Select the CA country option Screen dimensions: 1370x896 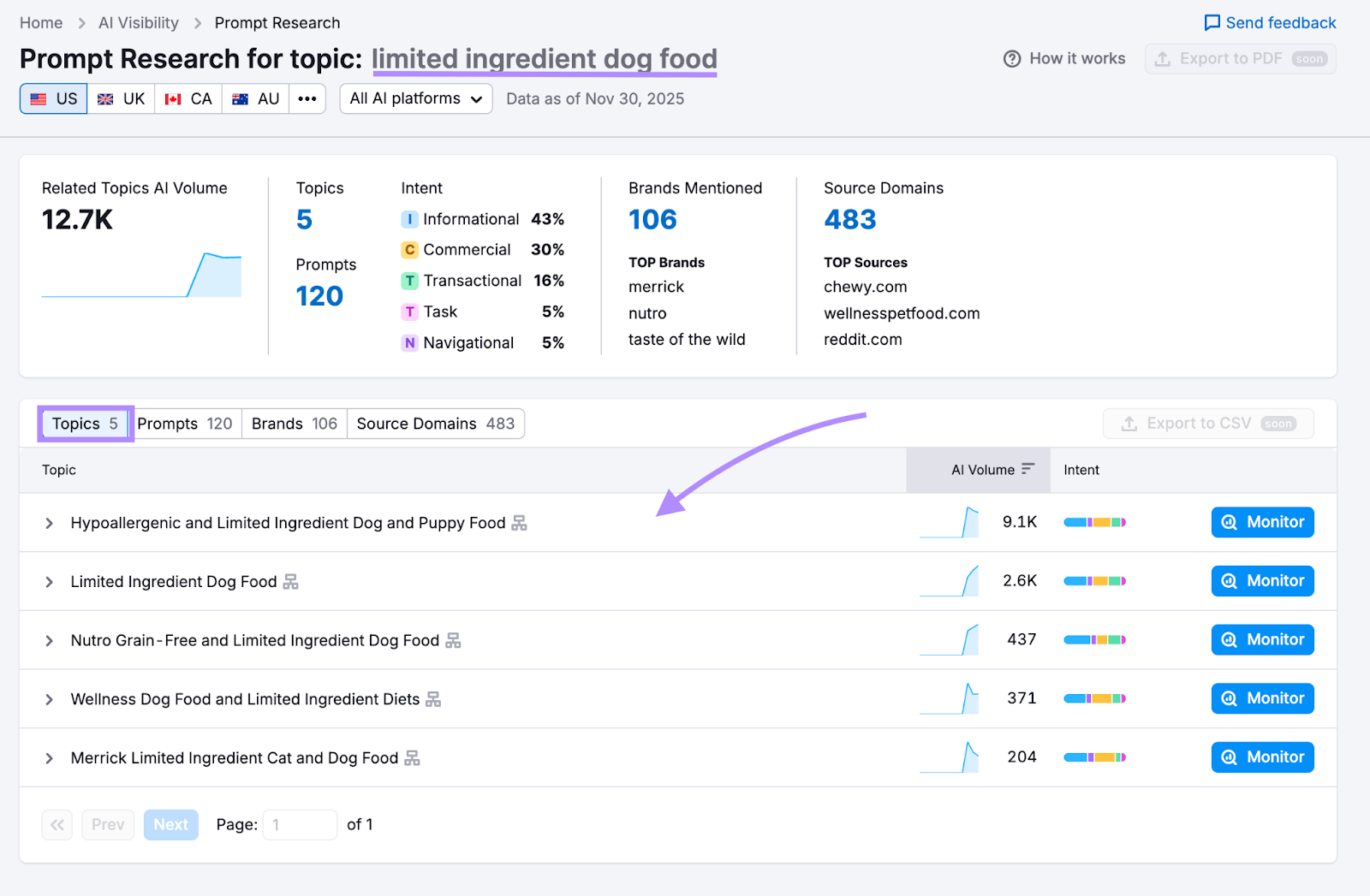pos(188,98)
